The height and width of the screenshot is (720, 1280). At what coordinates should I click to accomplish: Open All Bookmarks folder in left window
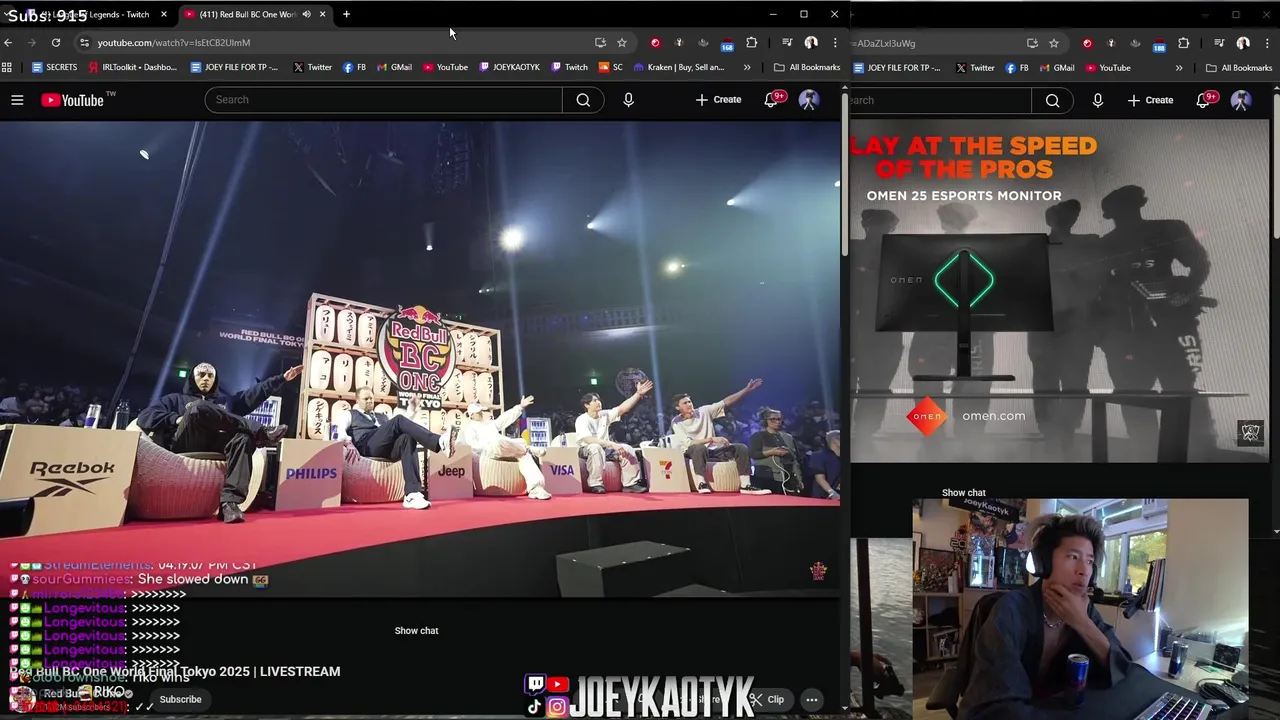(x=807, y=68)
